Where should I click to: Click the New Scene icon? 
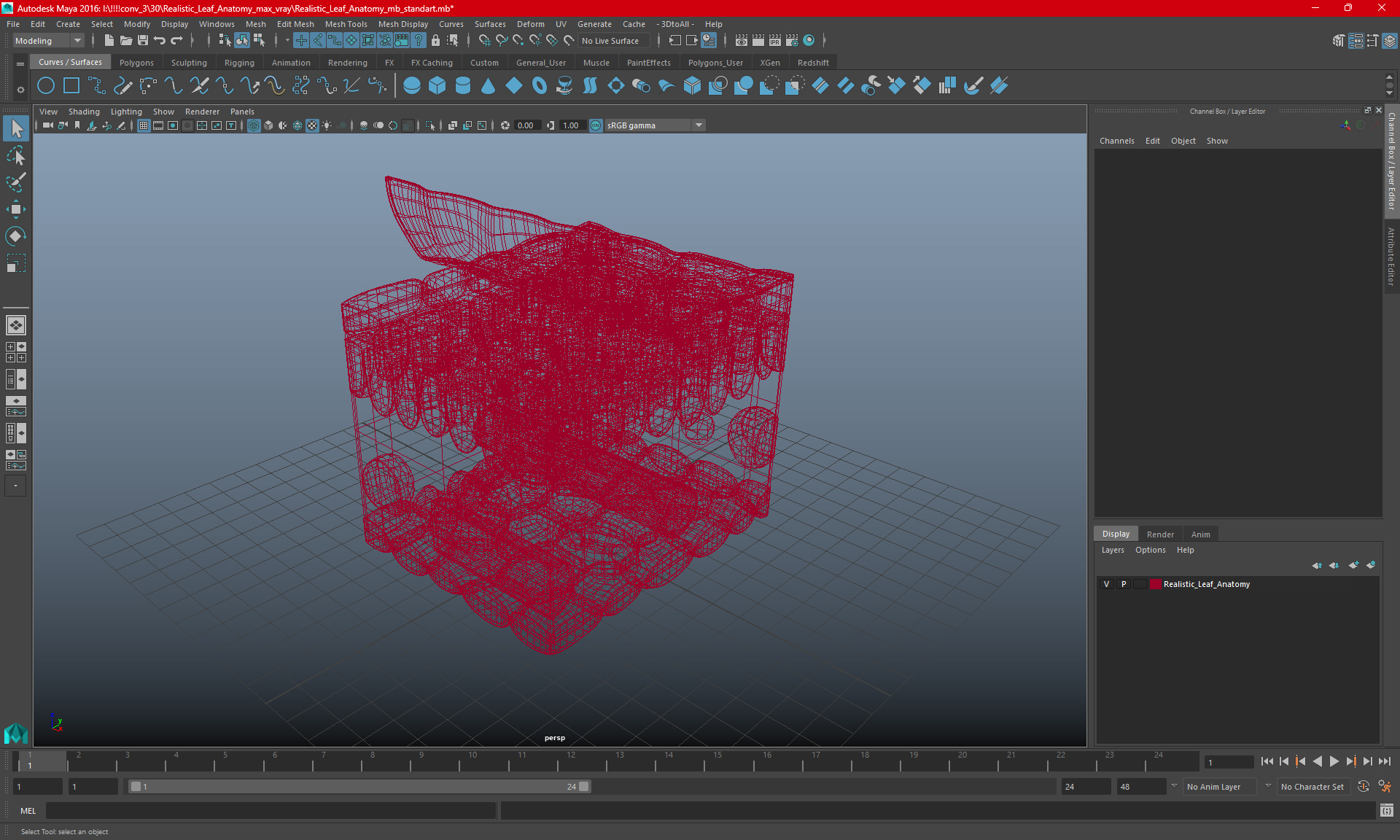[x=109, y=41]
